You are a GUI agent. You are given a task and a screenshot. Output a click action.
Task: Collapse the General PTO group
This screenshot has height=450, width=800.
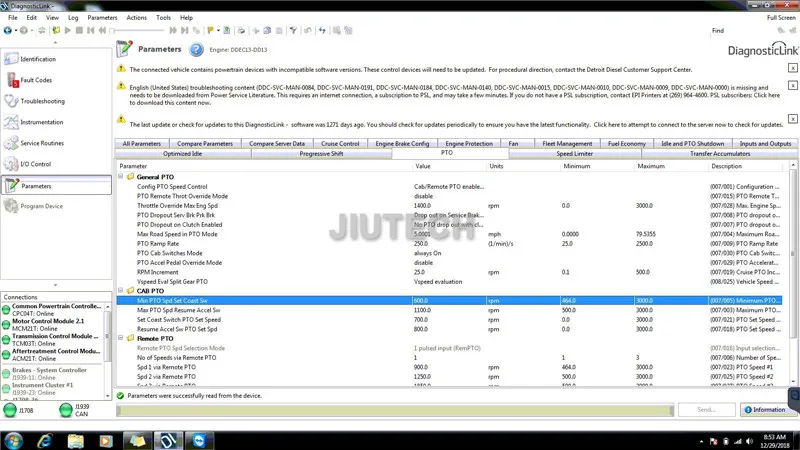point(121,177)
